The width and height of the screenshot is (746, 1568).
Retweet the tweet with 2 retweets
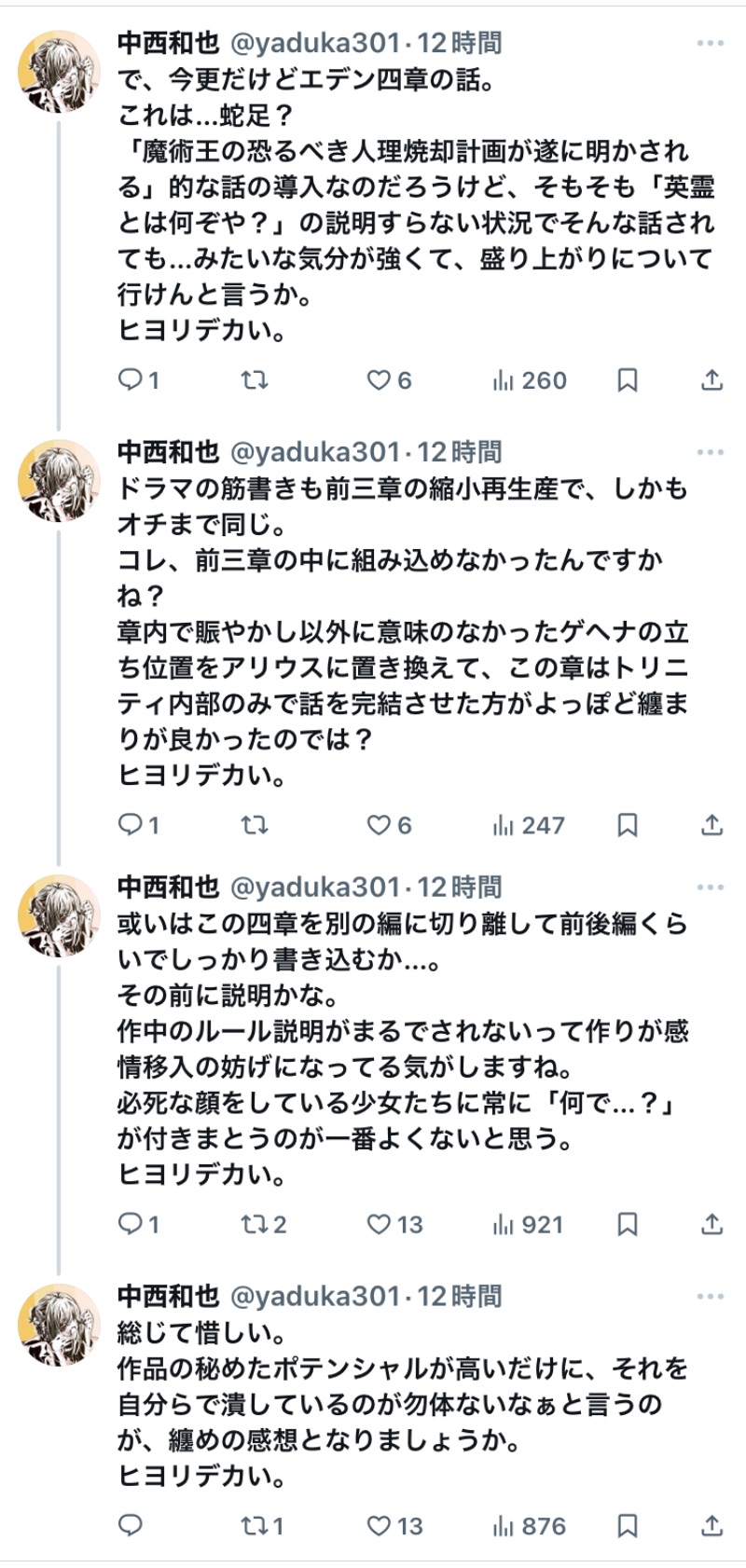pos(255,1224)
